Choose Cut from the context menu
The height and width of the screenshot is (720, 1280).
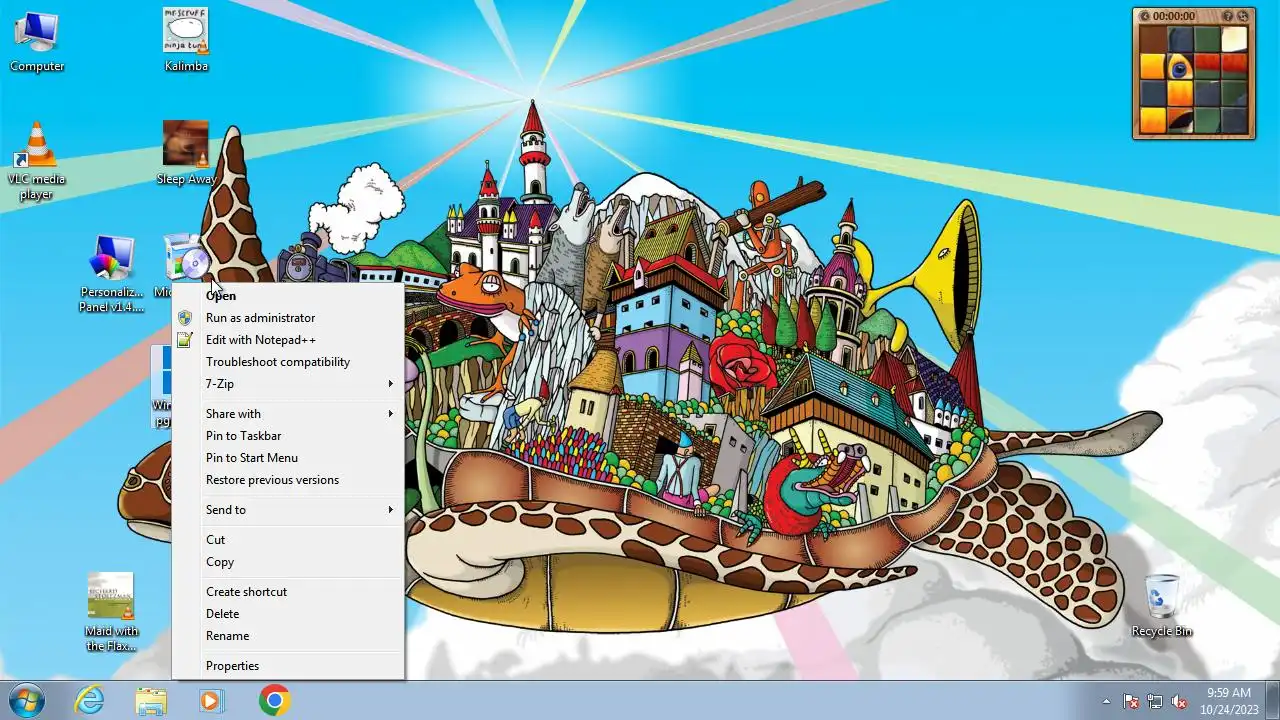coord(288,540)
